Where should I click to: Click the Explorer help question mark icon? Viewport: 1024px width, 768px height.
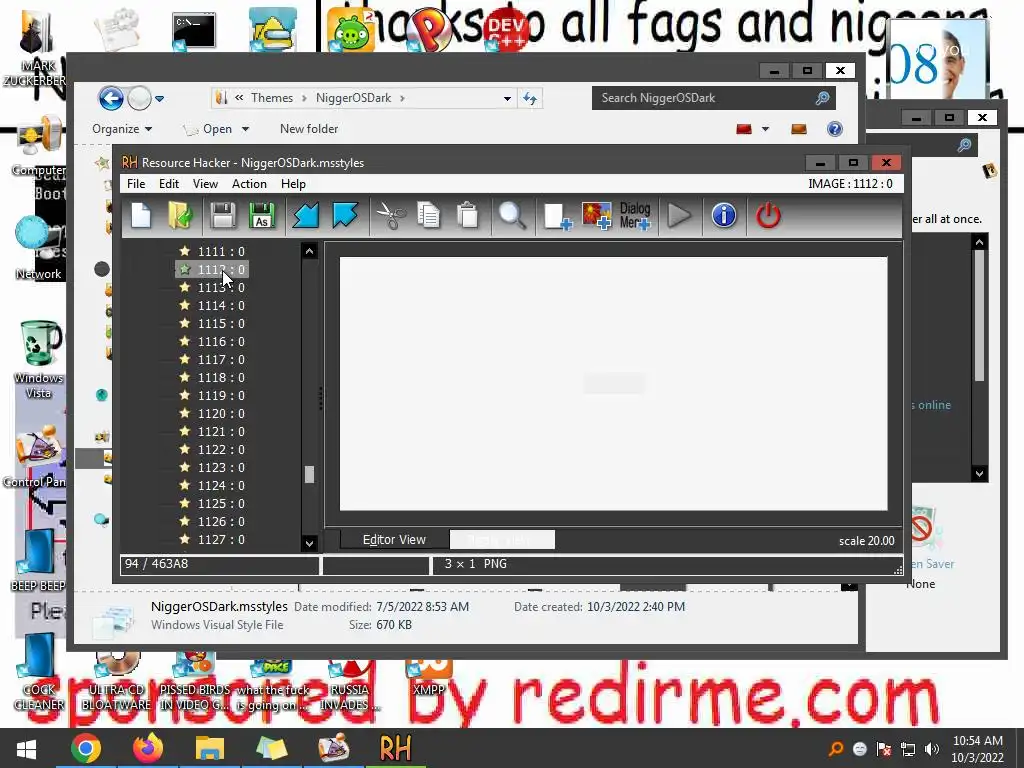[x=835, y=129]
